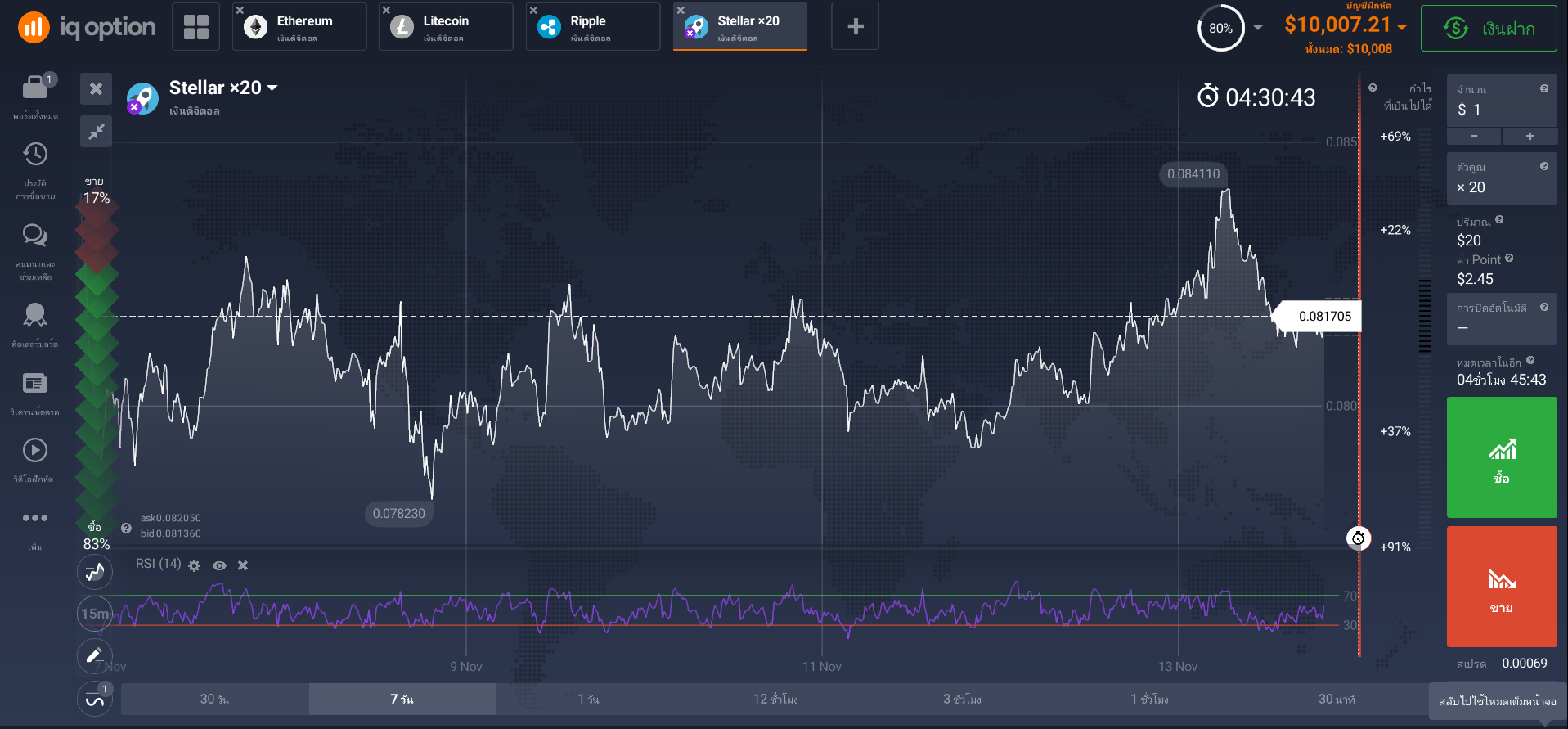
Task: Collapse chart with the shrink arrows icon
Action: (96, 131)
